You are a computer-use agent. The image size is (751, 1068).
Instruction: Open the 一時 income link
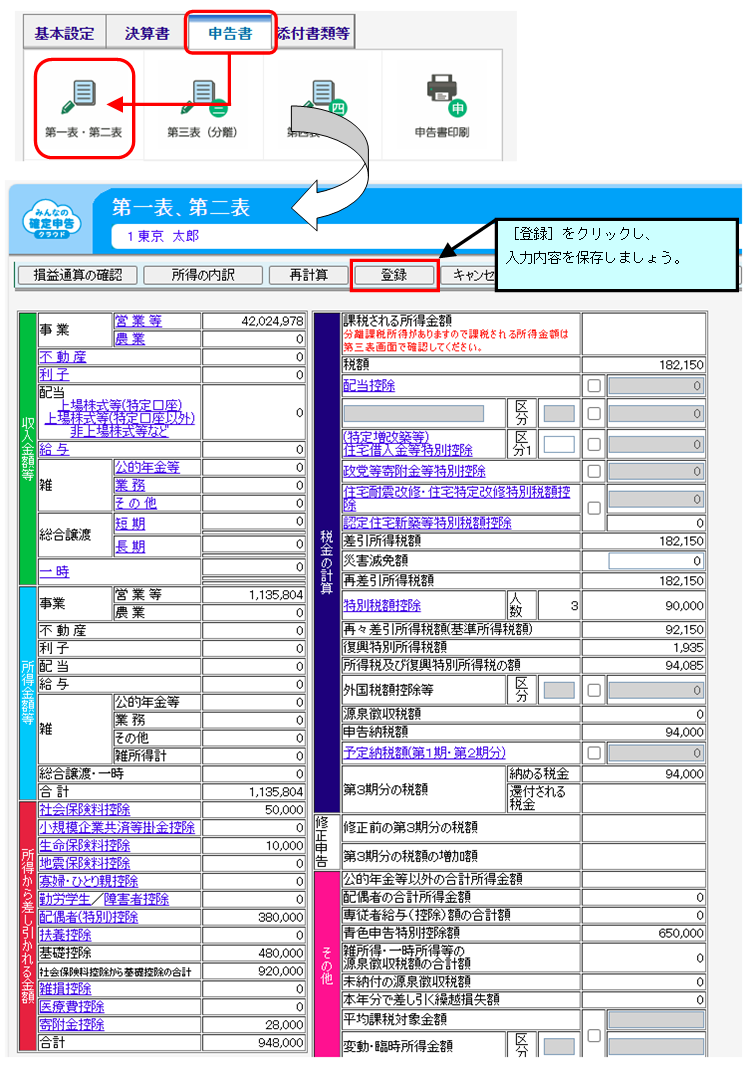(54, 572)
